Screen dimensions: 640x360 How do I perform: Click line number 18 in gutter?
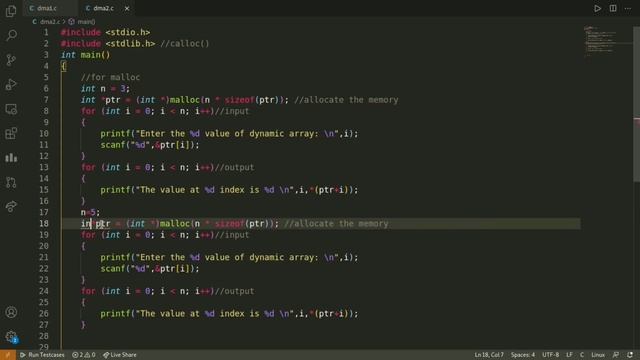[x=44, y=224]
